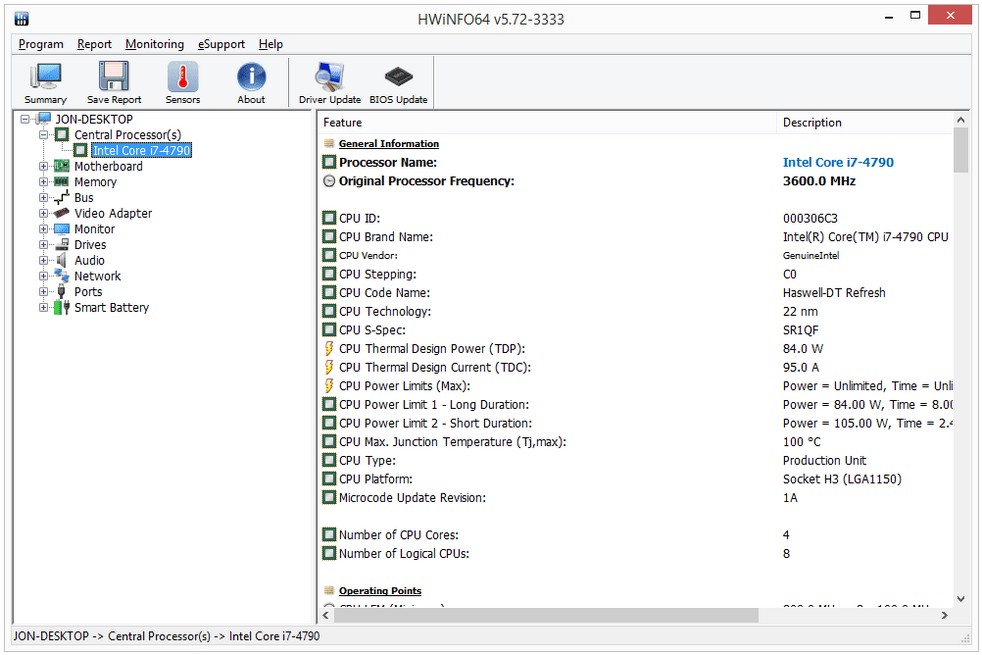Click the horizontal scrollbar right arrow
This screenshot has height=655, width=982.
pos(944,615)
